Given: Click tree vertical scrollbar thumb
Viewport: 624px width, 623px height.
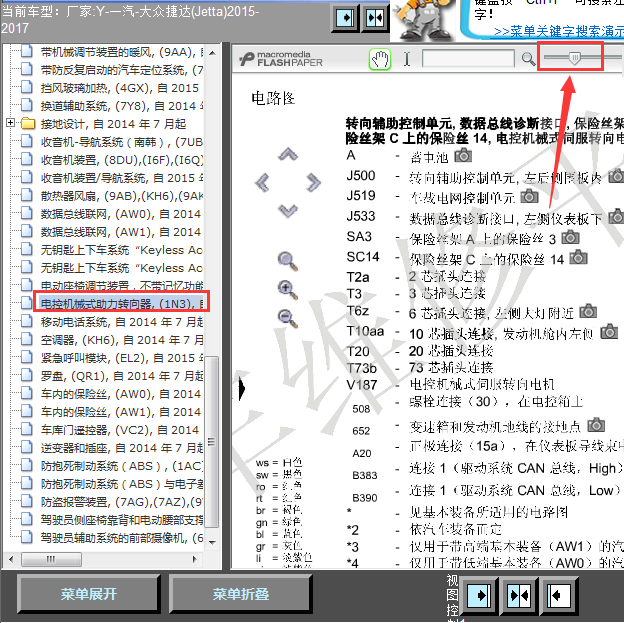Looking at the screenshot, I should [x=213, y=441].
